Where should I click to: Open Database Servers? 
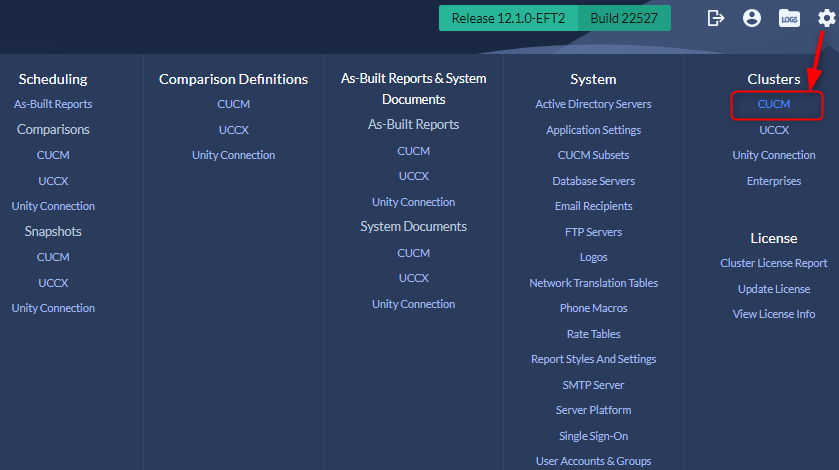point(593,181)
